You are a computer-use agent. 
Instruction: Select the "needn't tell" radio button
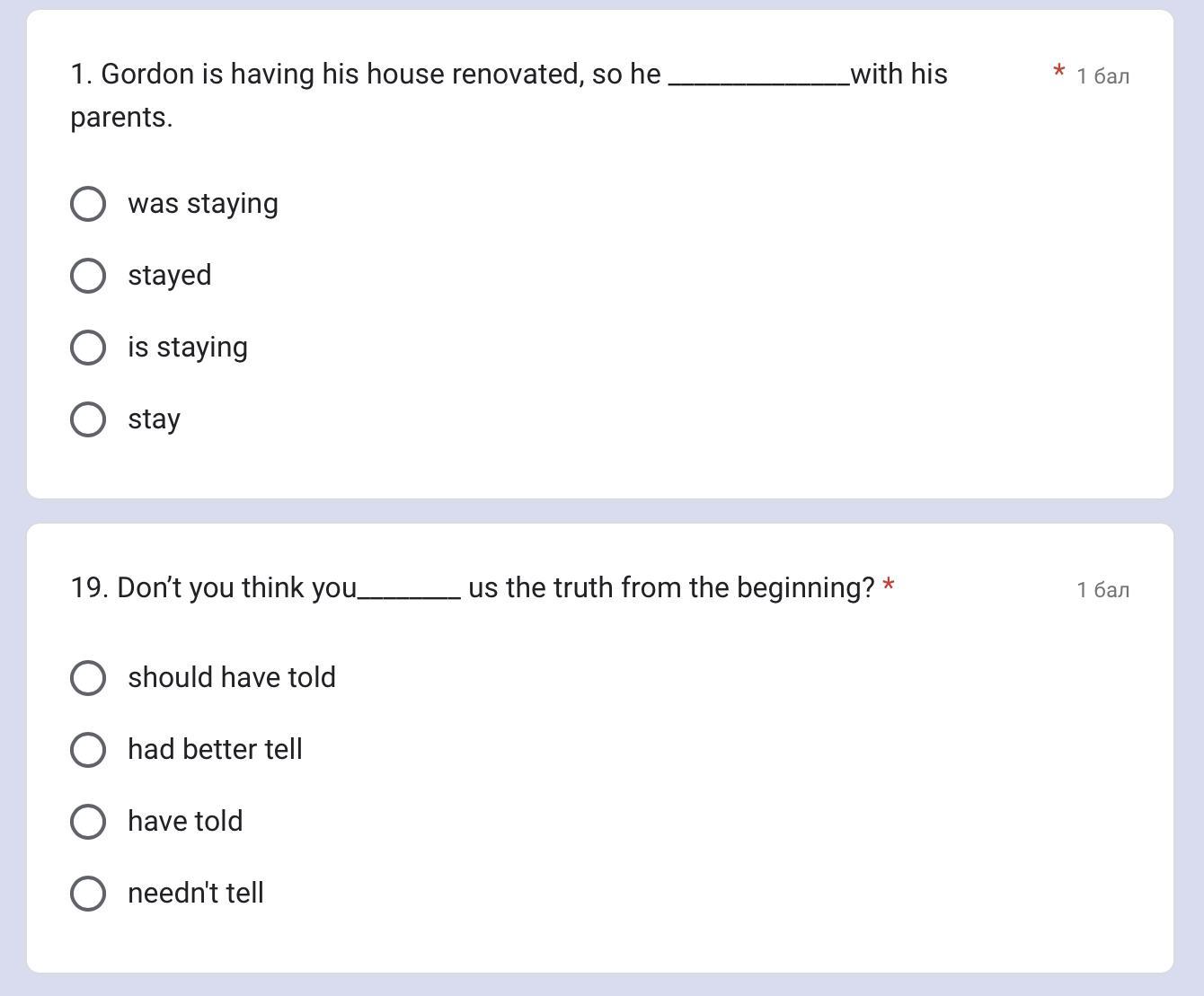tap(88, 894)
